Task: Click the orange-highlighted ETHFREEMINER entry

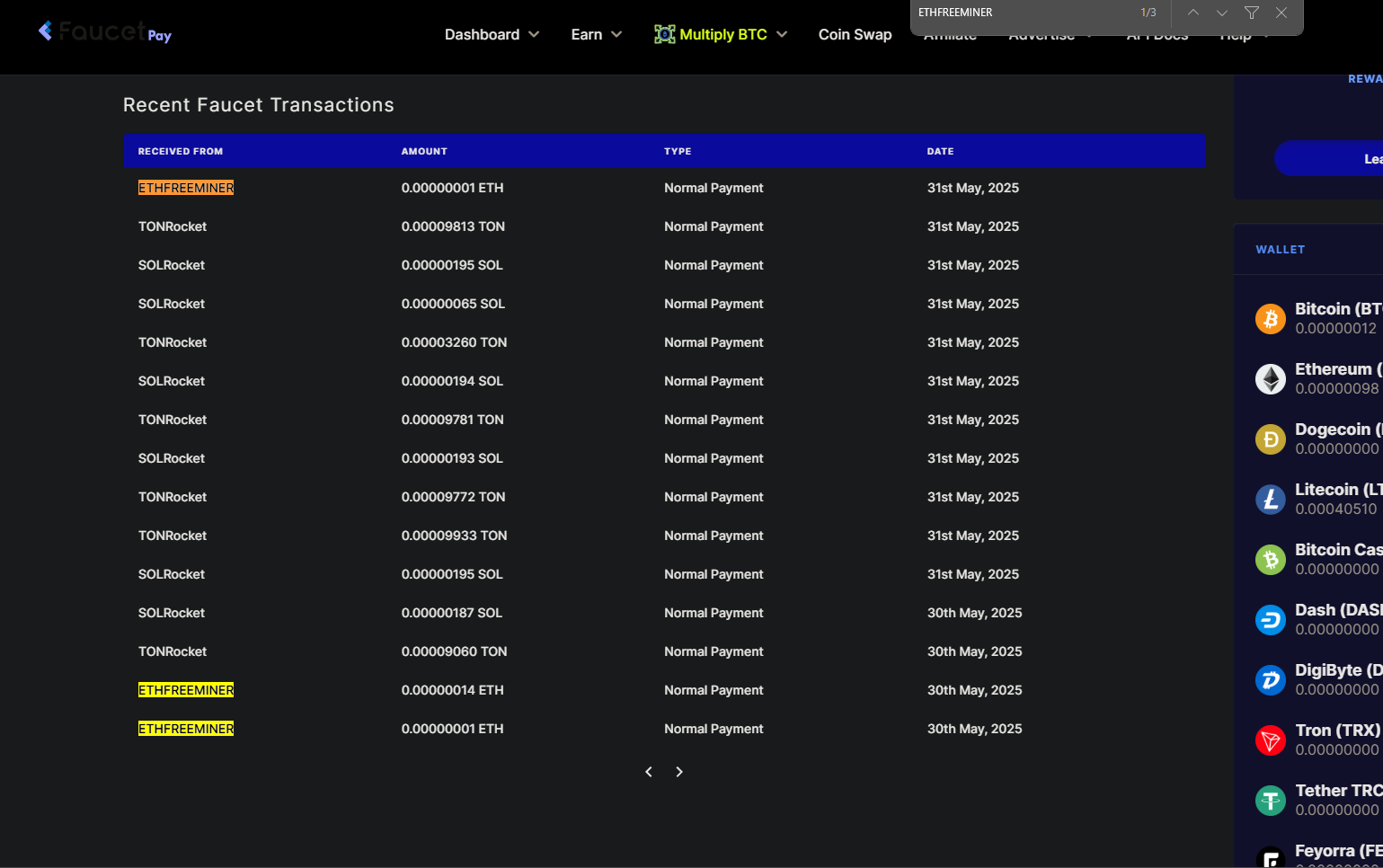Action: (186, 188)
